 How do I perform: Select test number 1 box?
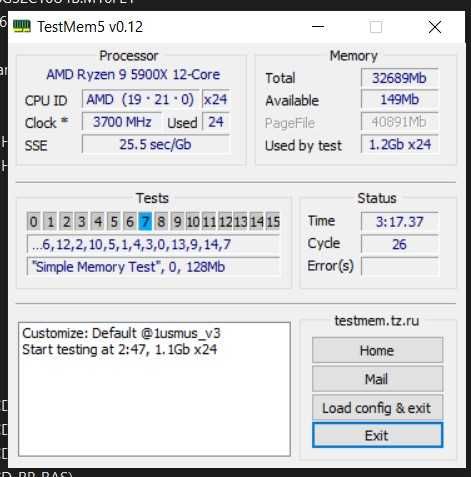pyautogui.click(x=50, y=221)
